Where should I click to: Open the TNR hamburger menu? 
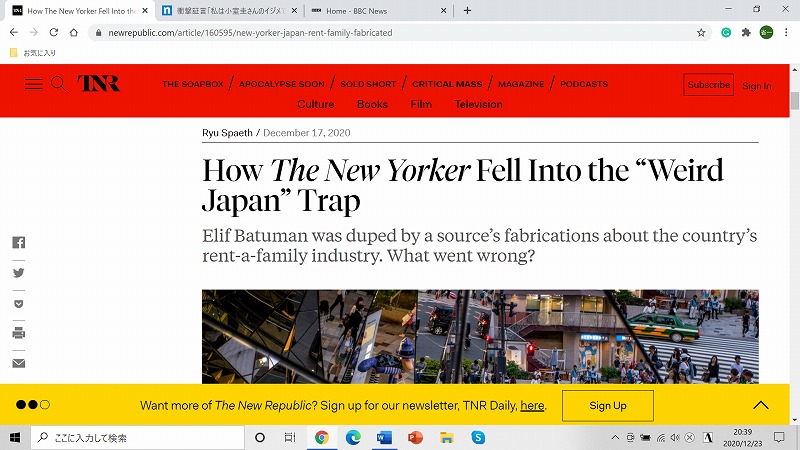coord(34,84)
